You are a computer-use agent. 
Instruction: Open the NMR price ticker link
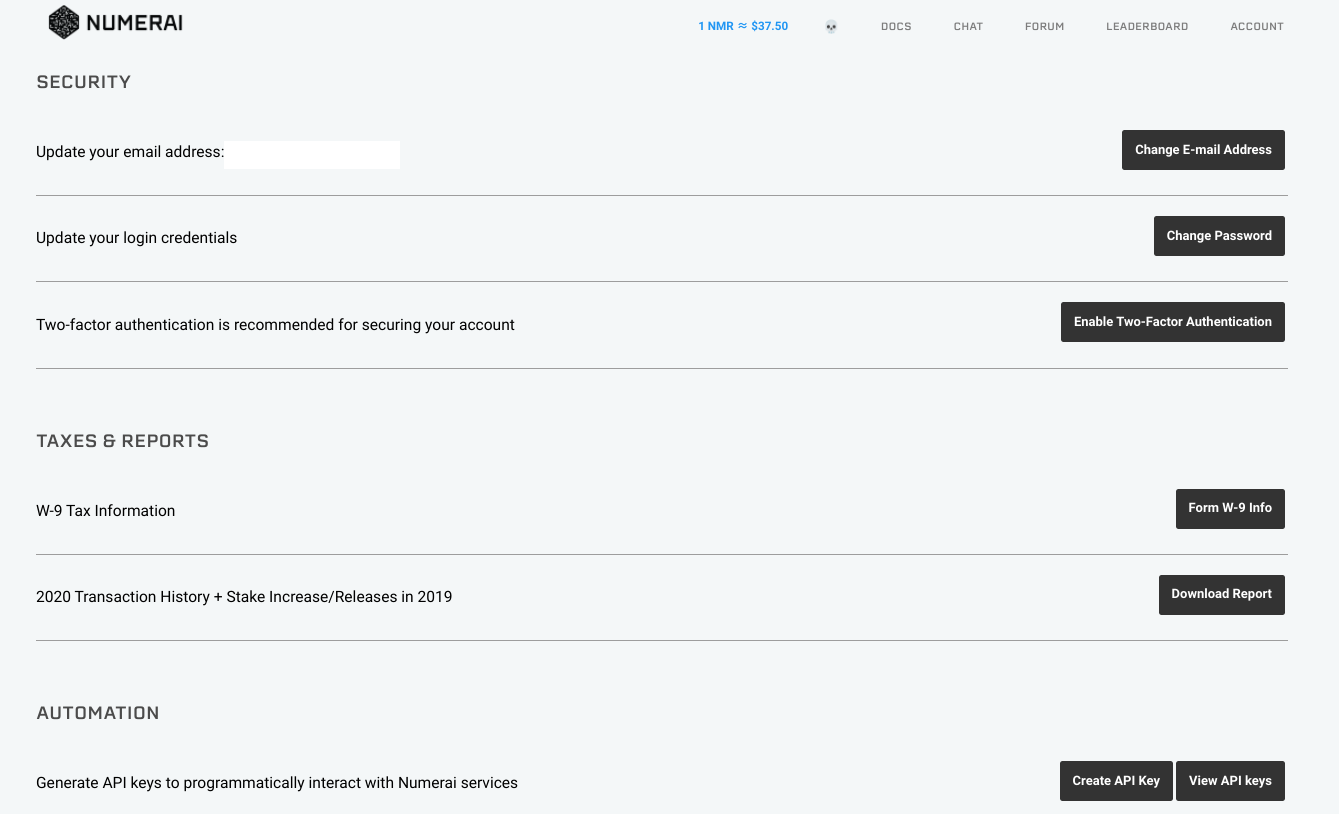pos(743,26)
